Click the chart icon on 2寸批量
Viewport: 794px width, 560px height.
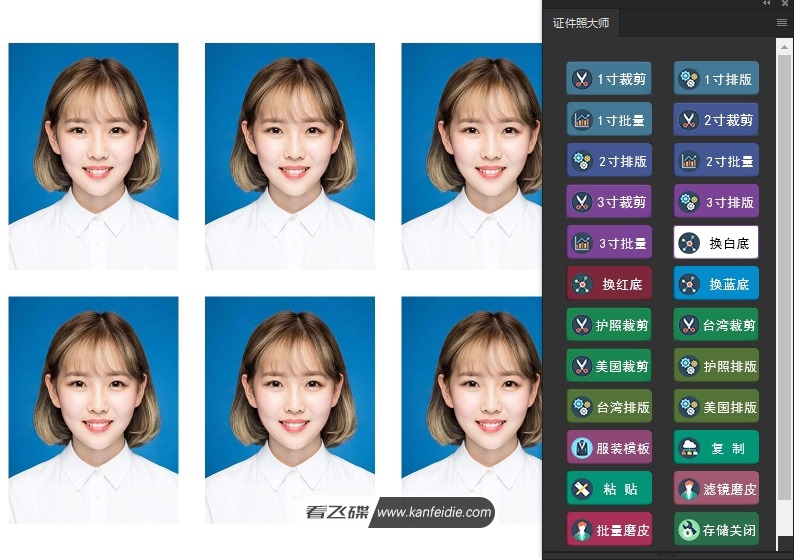(689, 161)
